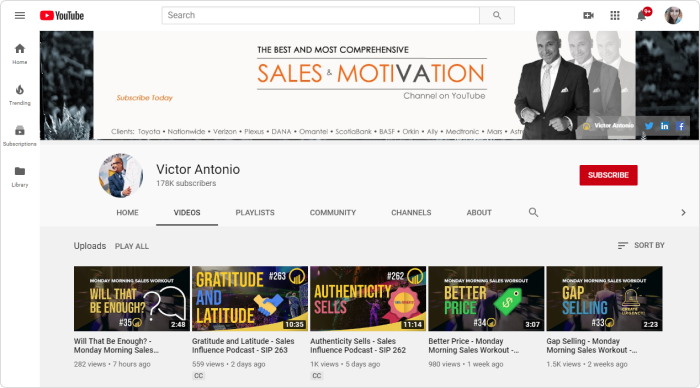Open Trending in sidebar
This screenshot has width=700, height=388.
click(x=20, y=95)
